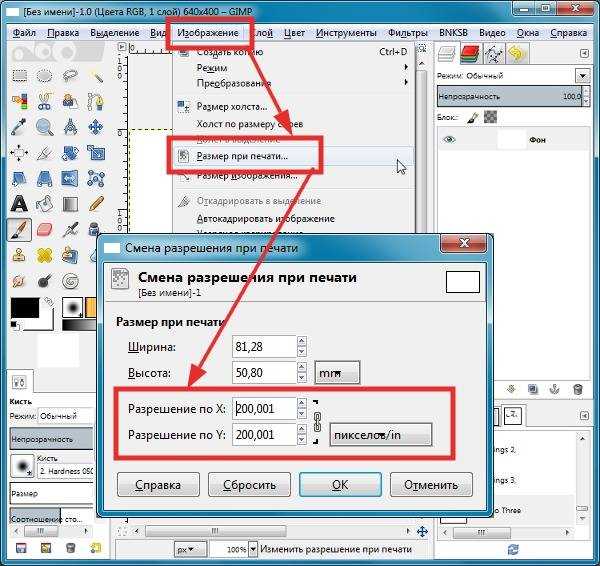Select the Bucket Fill tool
Screen dimensions: 600x566
click(44, 204)
